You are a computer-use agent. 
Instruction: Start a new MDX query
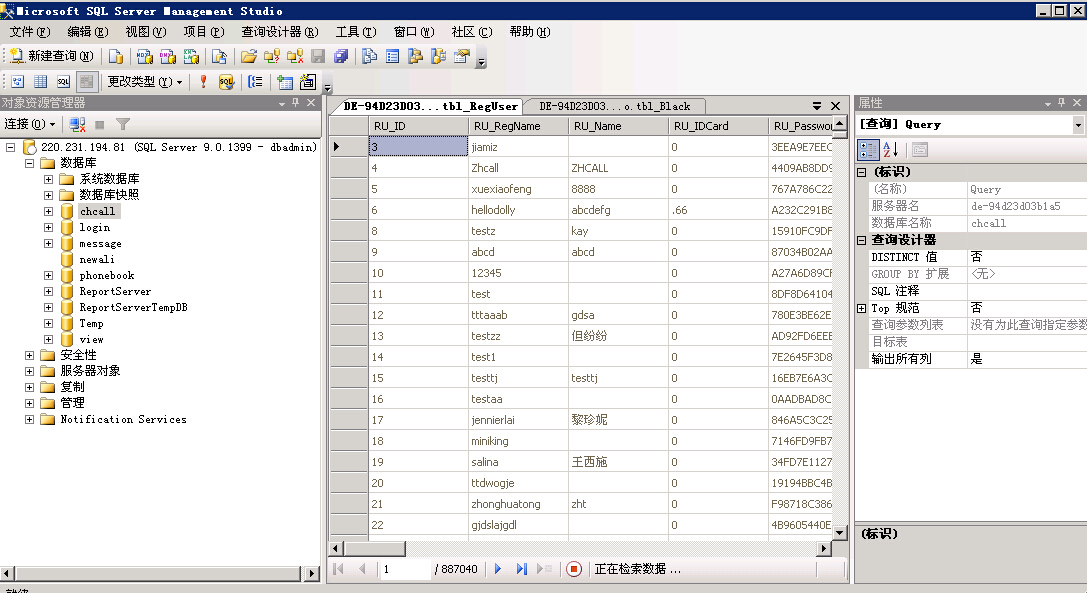point(144,56)
